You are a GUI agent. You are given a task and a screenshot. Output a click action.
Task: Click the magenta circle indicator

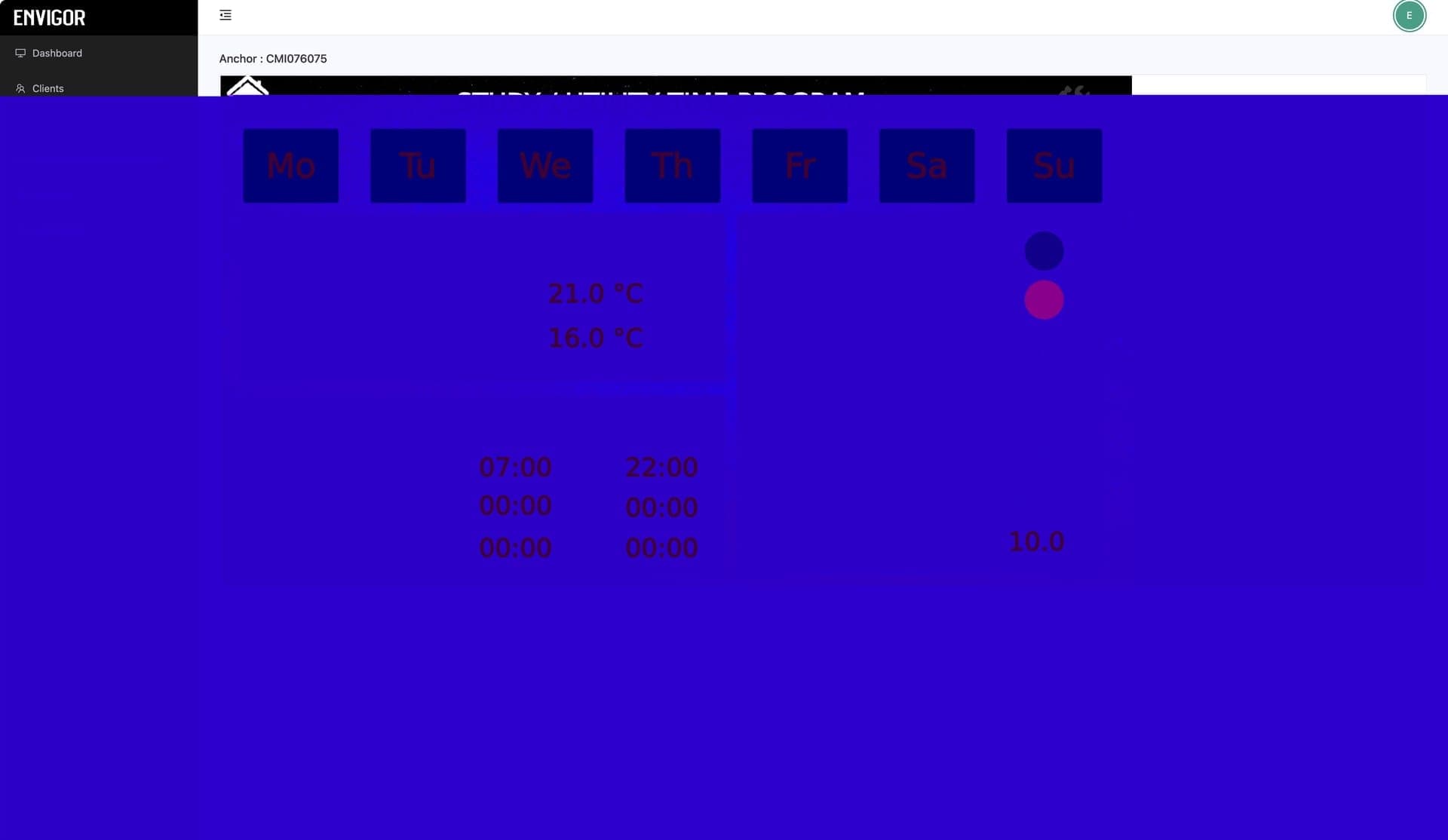(x=1044, y=300)
